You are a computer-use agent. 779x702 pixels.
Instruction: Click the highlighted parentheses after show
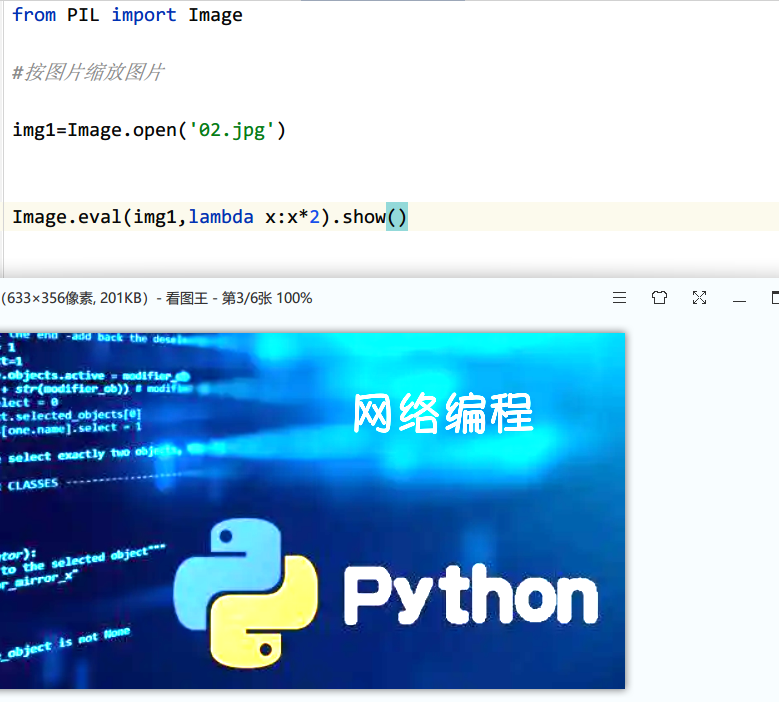point(397,217)
